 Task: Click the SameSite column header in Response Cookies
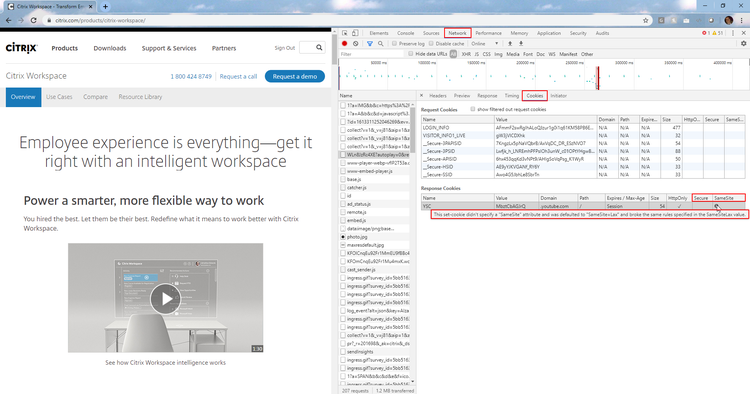[728, 198]
